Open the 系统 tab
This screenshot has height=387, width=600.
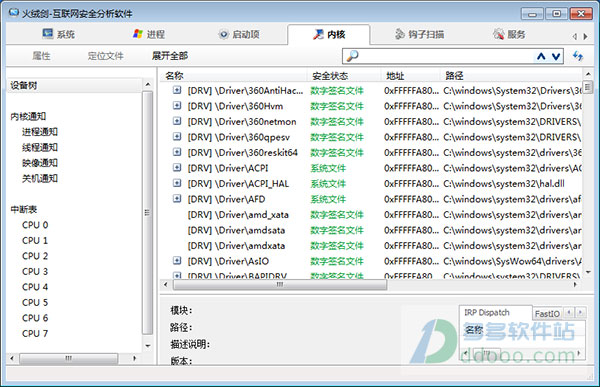tap(59, 34)
